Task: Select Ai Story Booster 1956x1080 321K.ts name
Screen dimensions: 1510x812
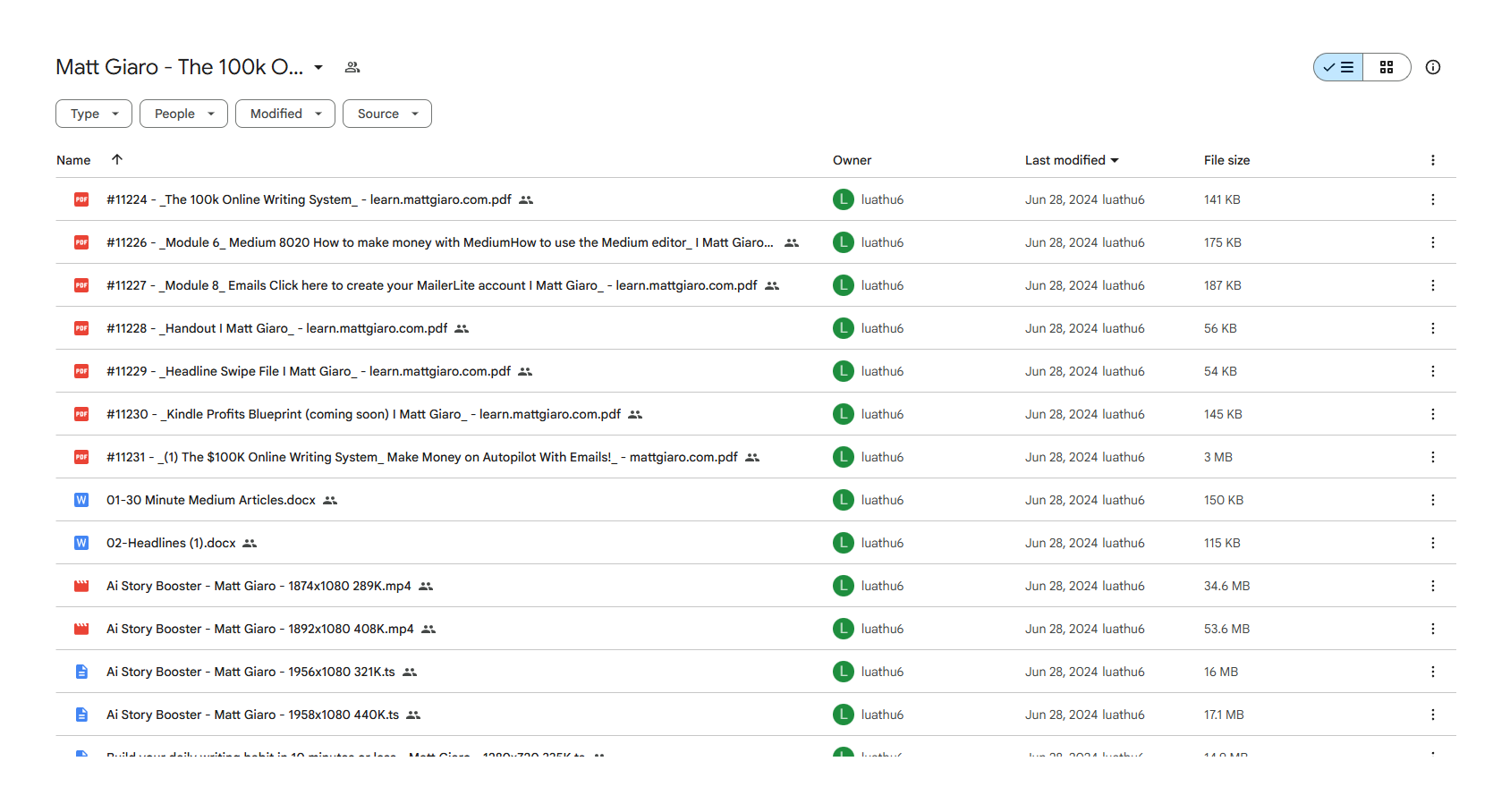Action: tap(250, 672)
